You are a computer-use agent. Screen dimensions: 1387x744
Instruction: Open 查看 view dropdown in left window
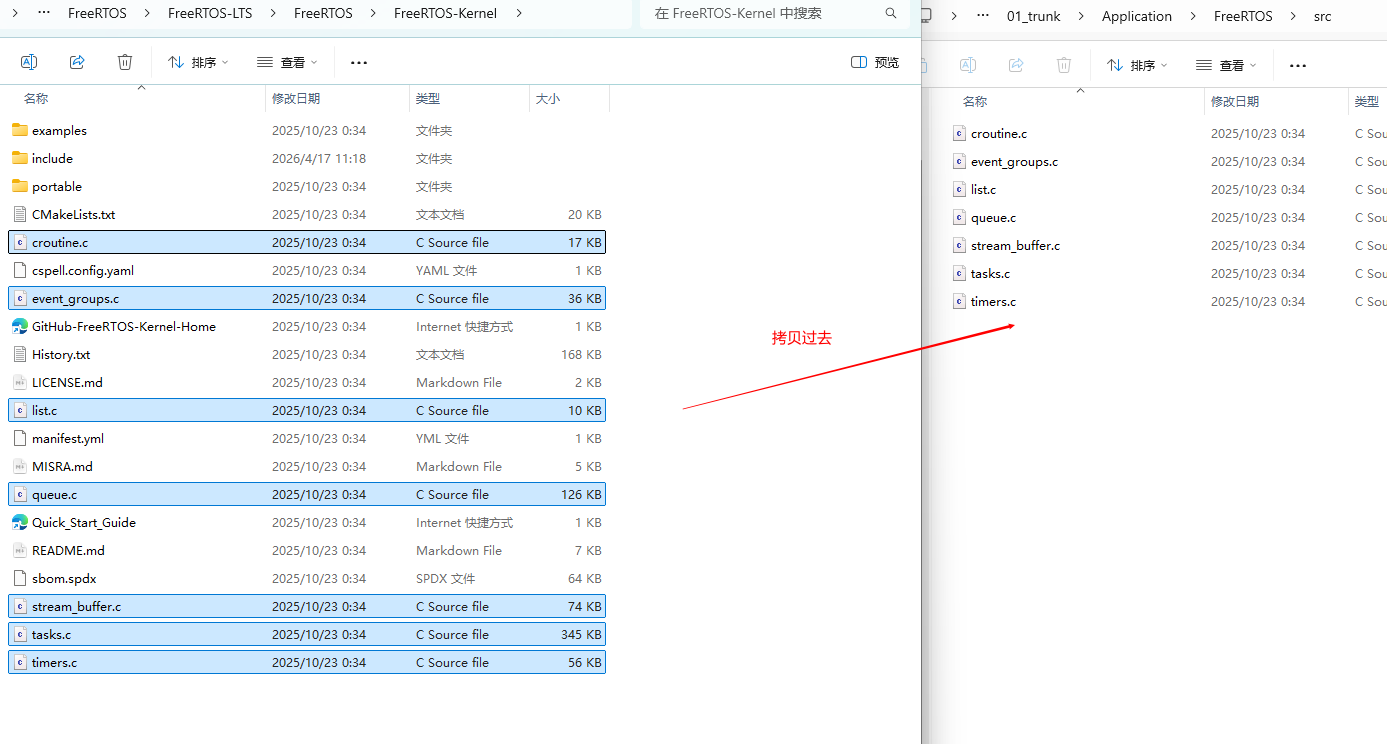click(287, 62)
